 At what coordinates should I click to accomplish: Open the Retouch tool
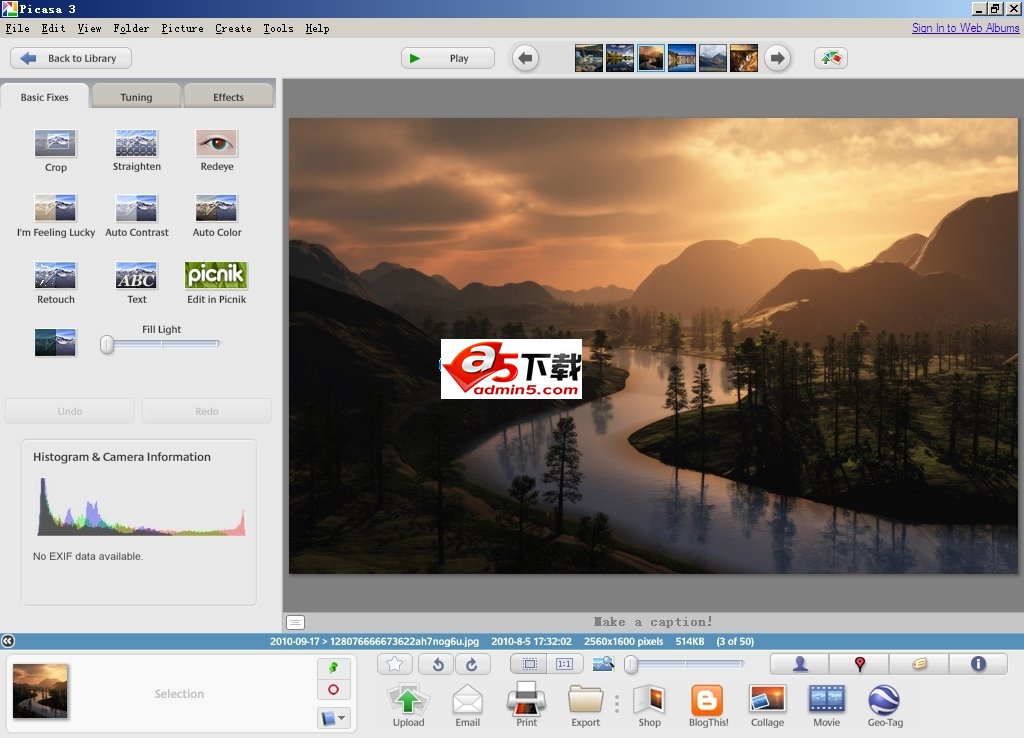pos(56,283)
